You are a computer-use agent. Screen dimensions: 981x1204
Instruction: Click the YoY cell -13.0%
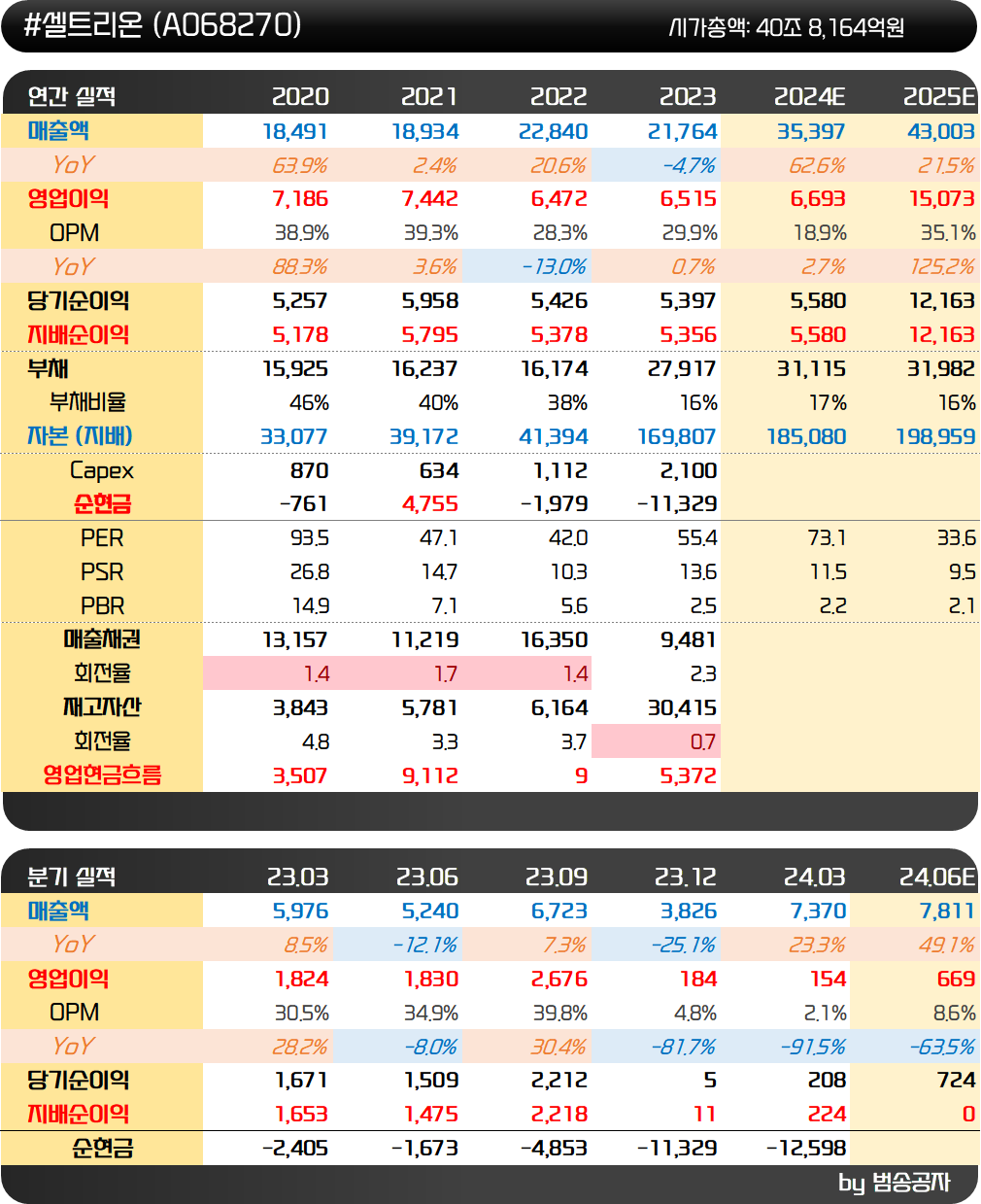[555, 267]
